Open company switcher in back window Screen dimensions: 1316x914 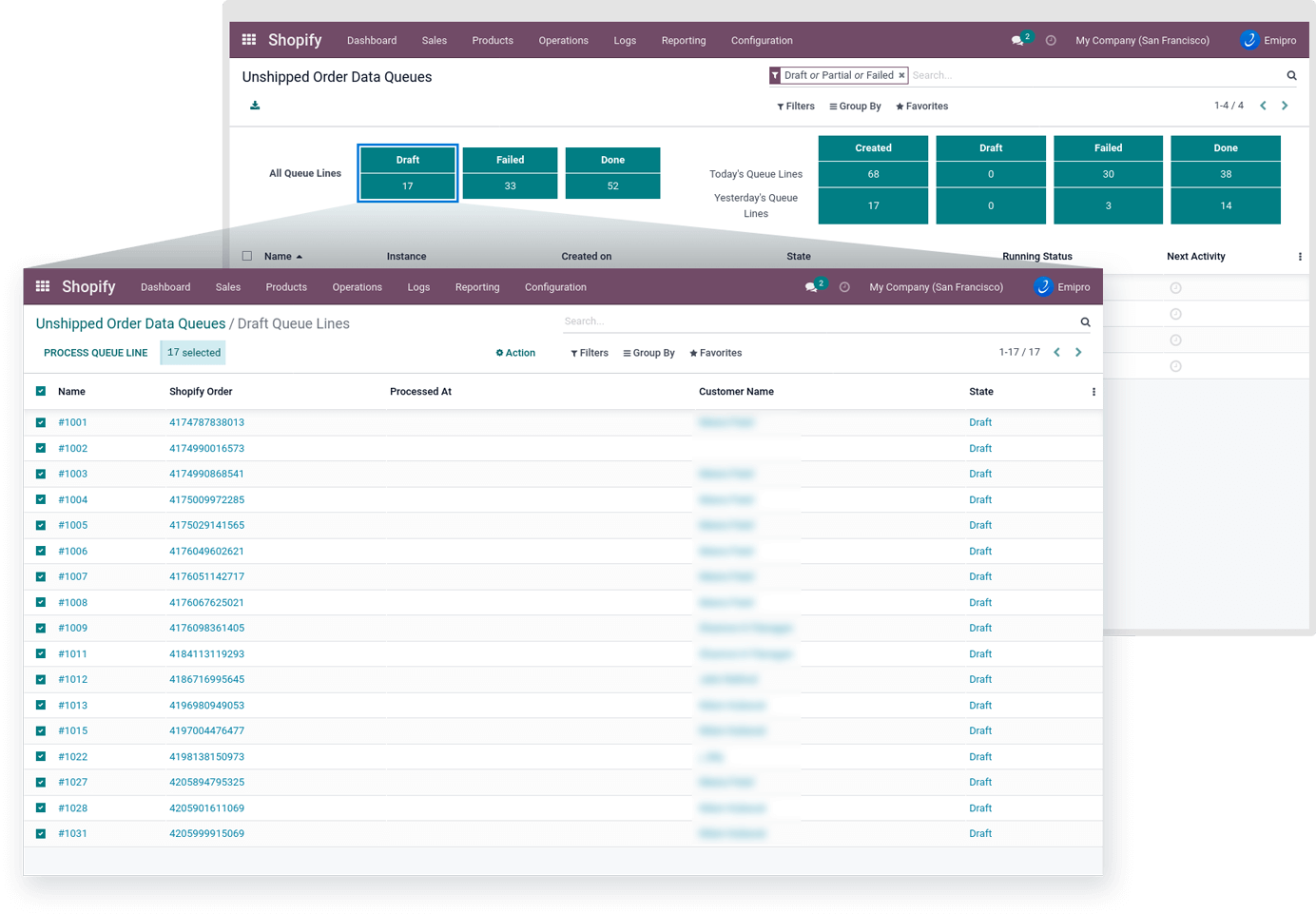pos(1142,41)
